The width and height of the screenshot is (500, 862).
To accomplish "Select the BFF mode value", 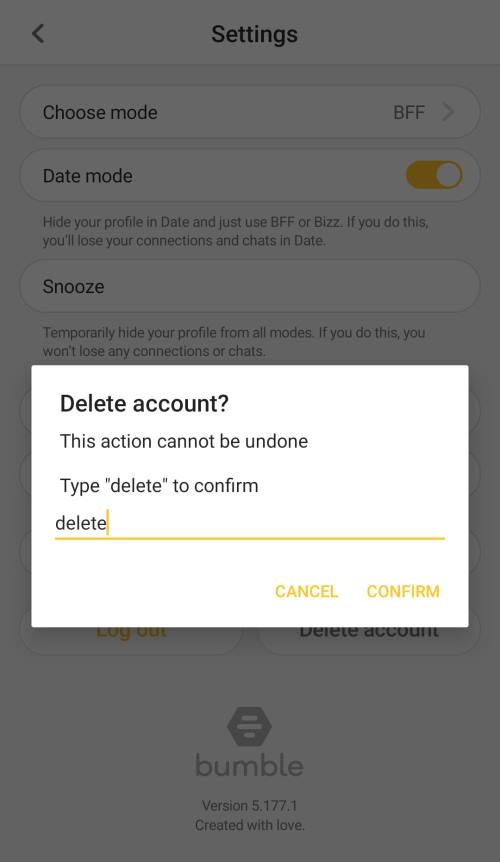I will (409, 113).
